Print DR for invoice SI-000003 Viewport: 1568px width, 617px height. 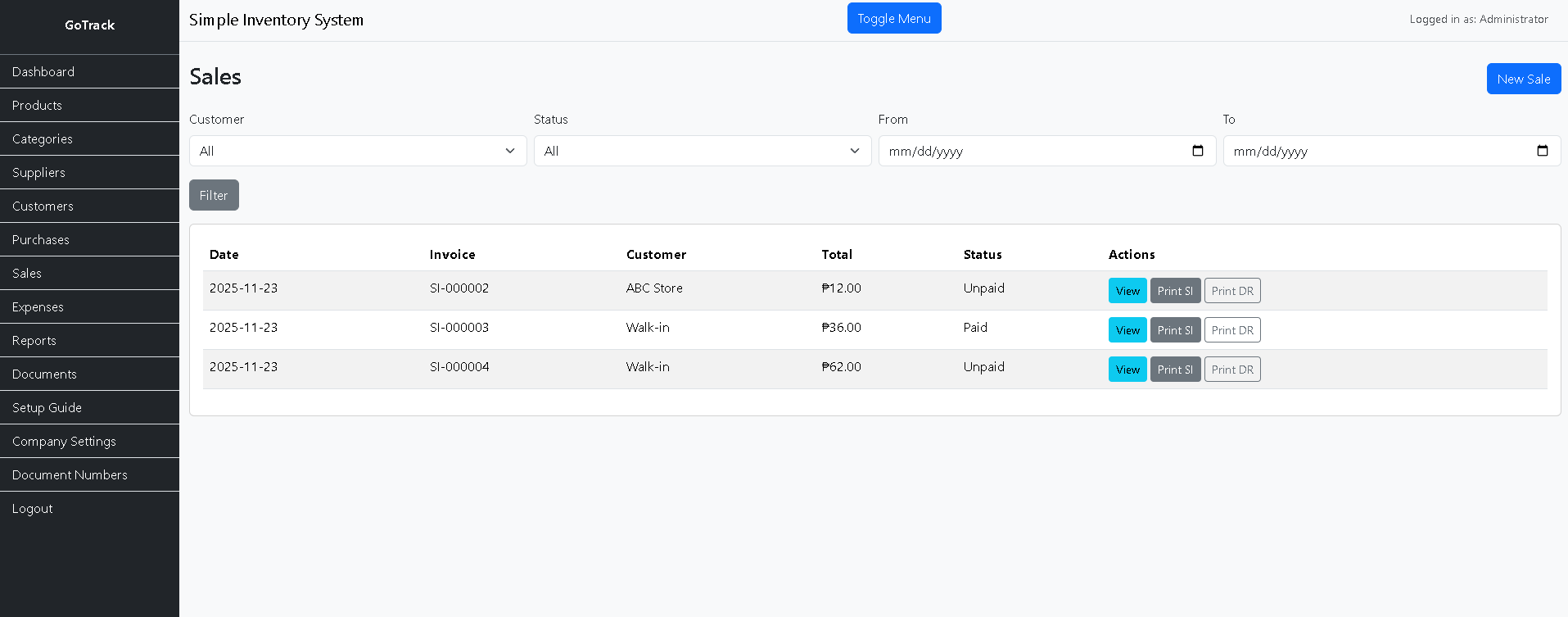(1232, 330)
